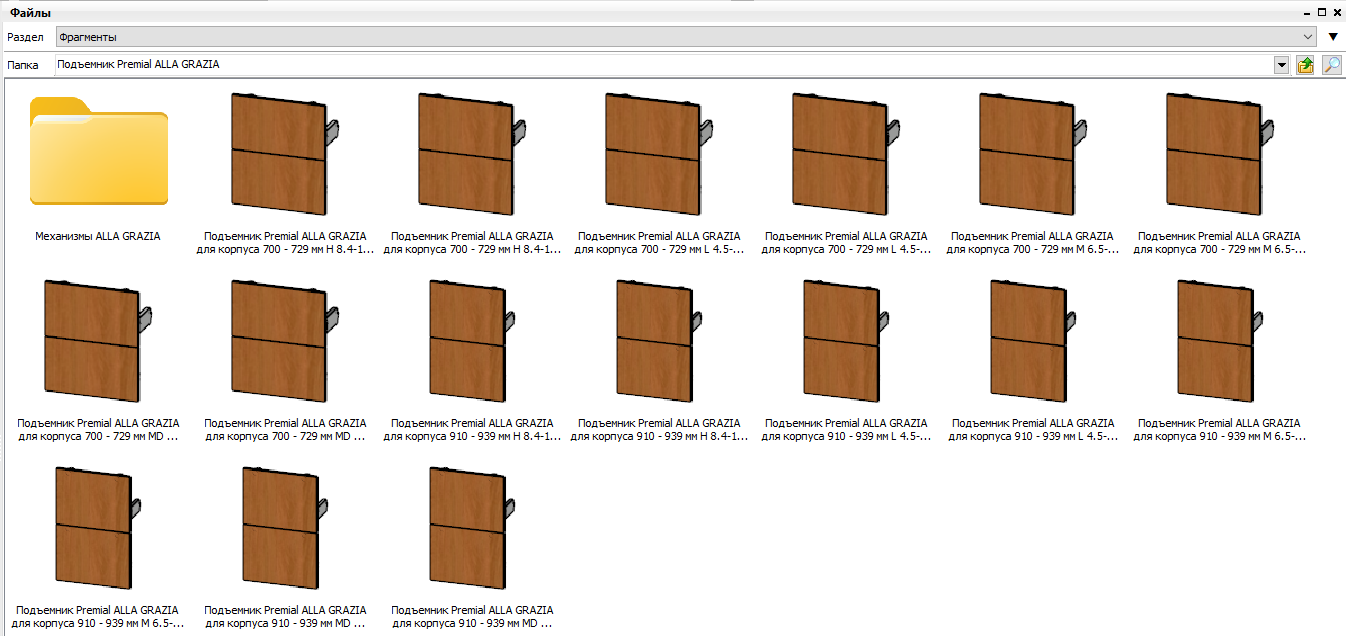Screen dimensions: 1346x636
Task: Maximize the Файлы panel
Action: [1322, 13]
